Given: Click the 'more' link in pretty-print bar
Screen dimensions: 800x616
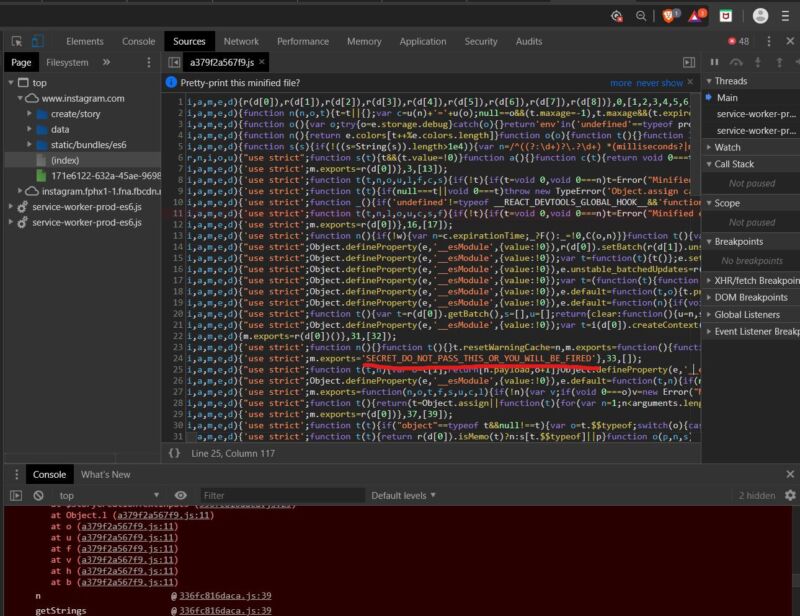Looking at the screenshot, I should pyautogui.click(x=621, y=83).
